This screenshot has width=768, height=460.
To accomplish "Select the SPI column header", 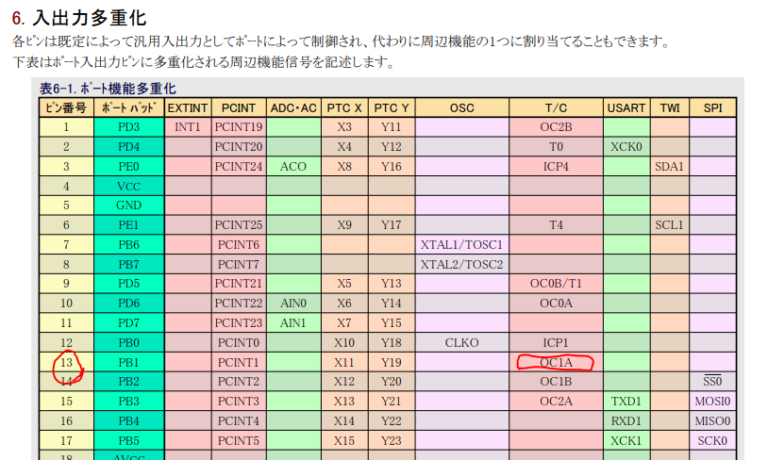I will (x=712, y=107).
